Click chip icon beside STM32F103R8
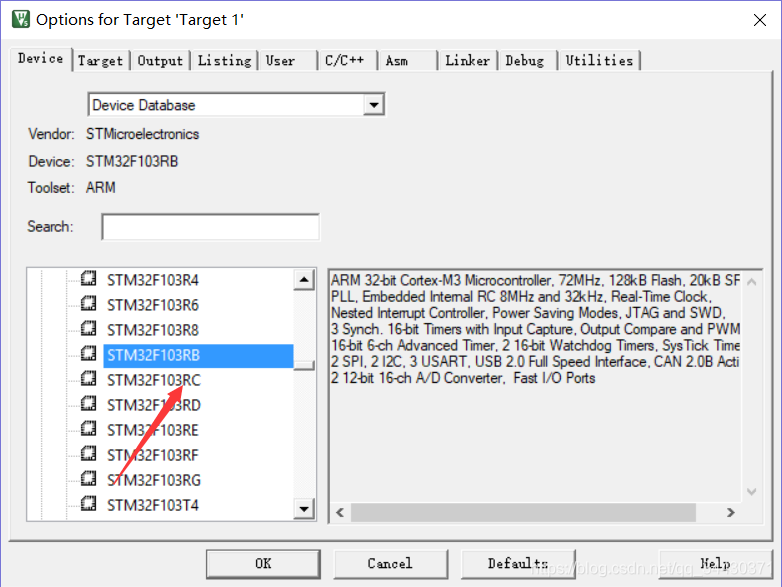The width and height of the screenshot is (782, 587). (88, 328)
